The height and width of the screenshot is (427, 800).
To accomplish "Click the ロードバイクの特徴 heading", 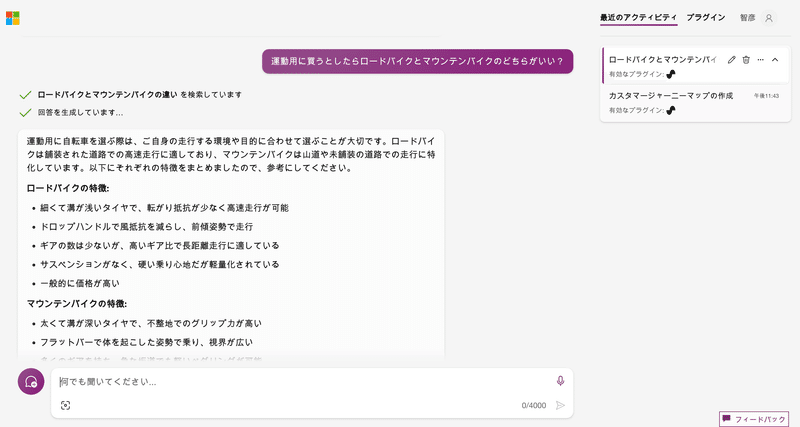I will coord(68,188).
